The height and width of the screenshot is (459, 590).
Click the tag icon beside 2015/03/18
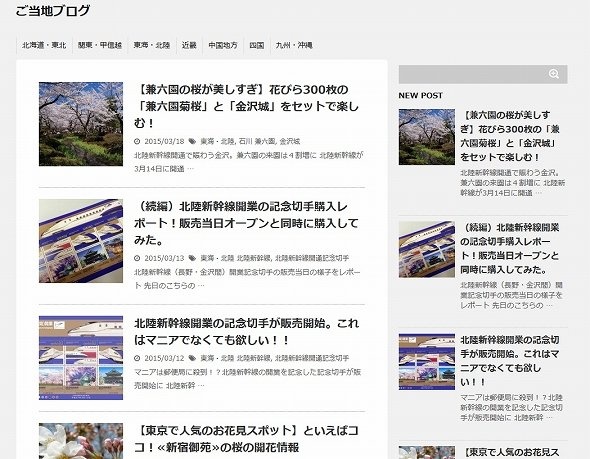[192, 141]
